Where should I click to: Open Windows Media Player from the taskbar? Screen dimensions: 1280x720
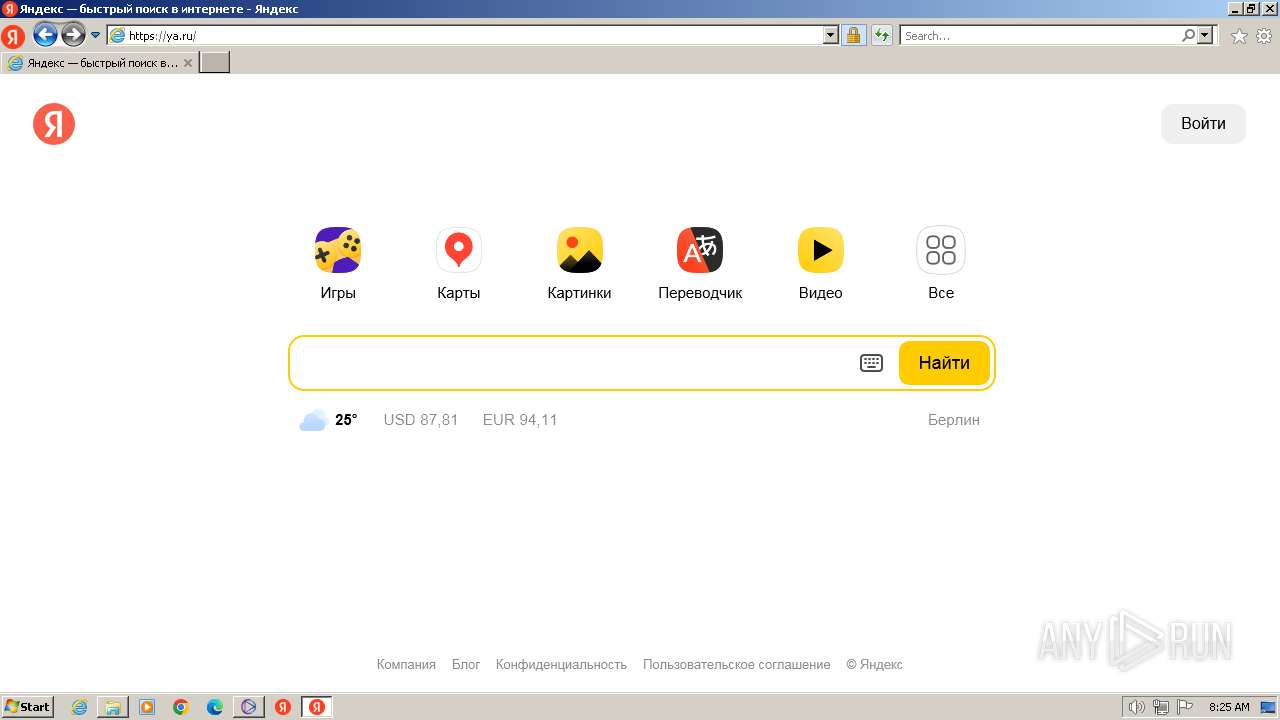[x=147, y=707]
